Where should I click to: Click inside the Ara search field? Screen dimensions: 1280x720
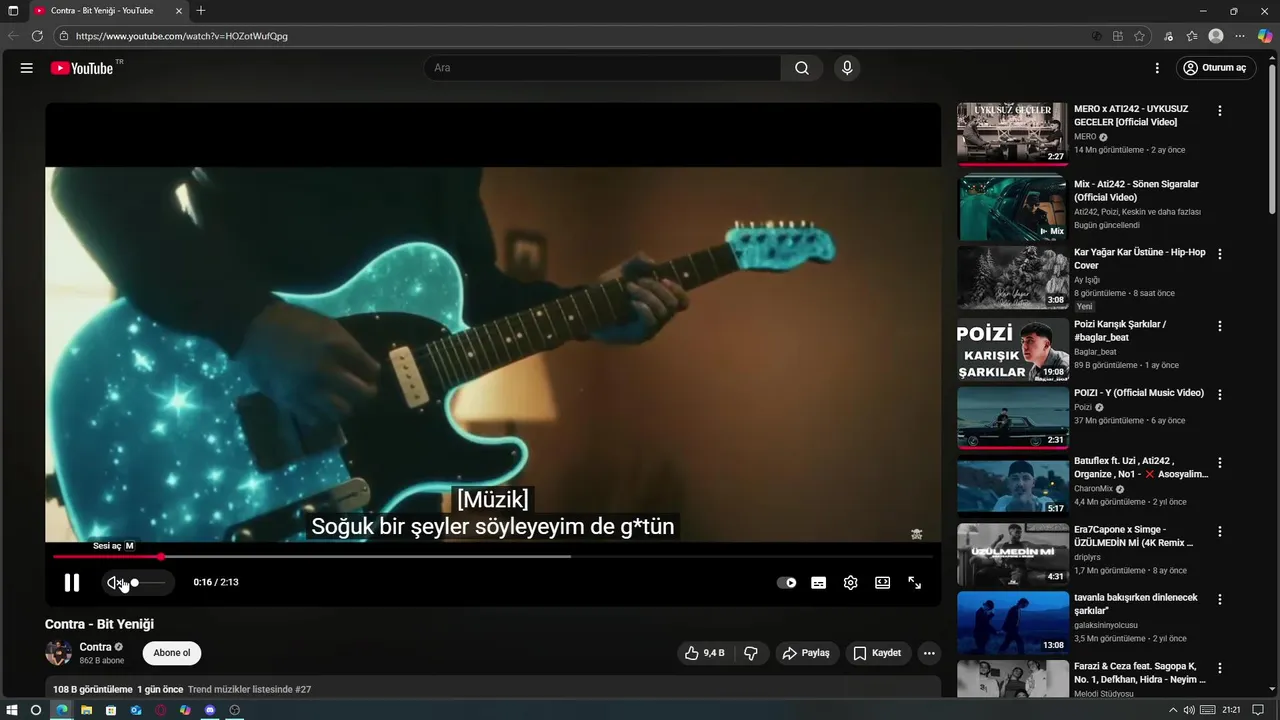click(x=603, y=68)
